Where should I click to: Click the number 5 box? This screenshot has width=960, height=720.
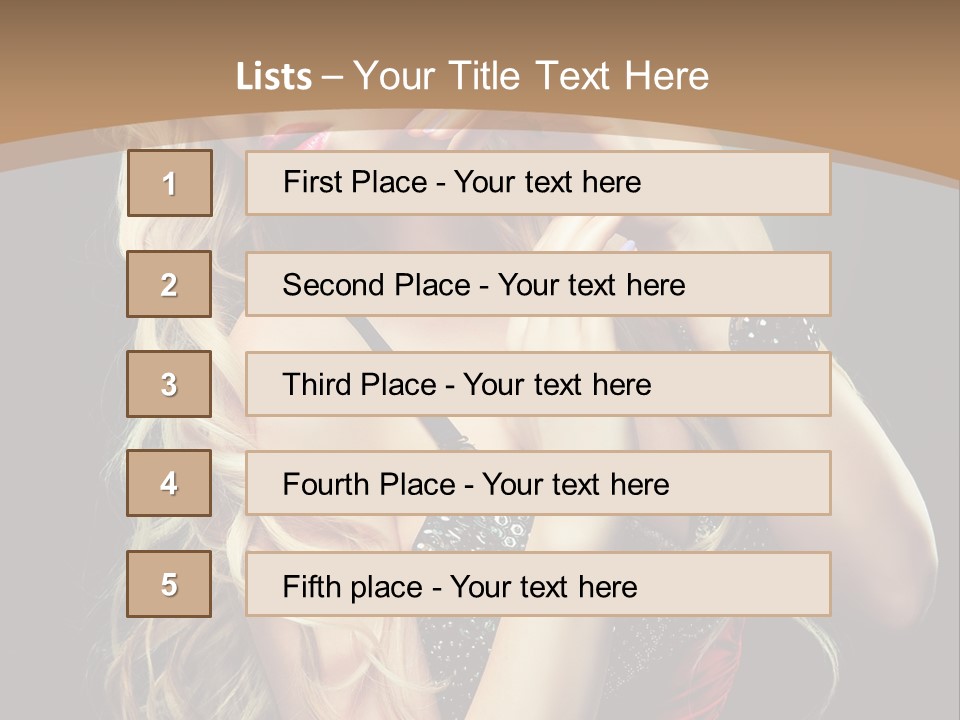pyautogui.click(x=169, y=584)
